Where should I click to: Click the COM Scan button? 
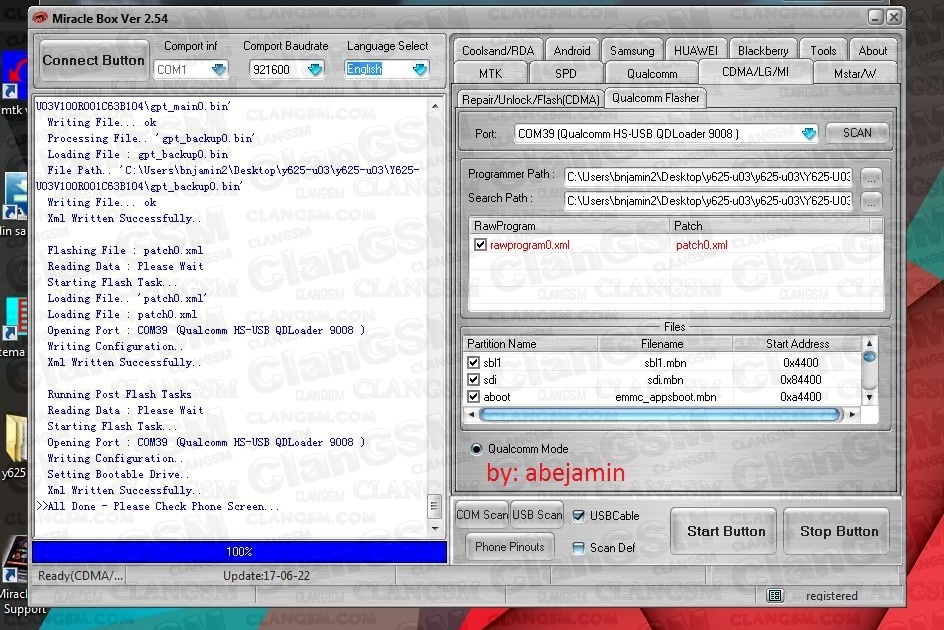(482, 515)
